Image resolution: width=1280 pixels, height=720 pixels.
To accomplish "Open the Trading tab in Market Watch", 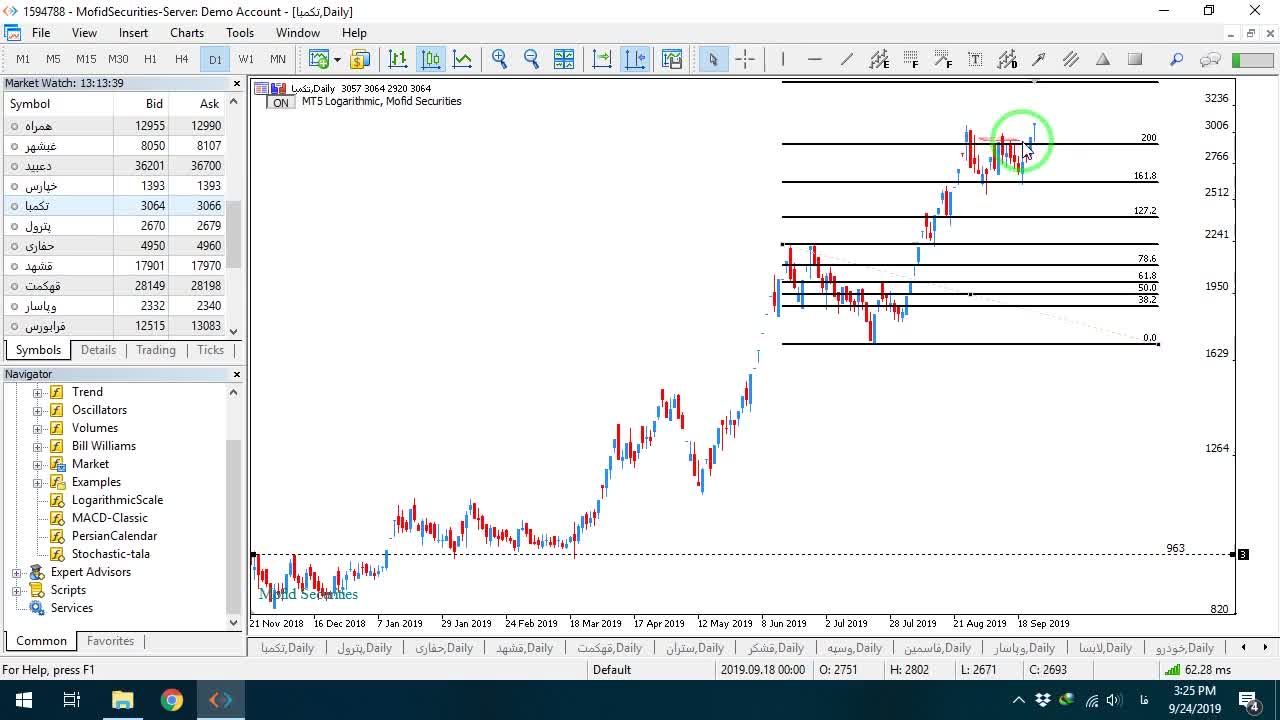I will pos(156,350).
